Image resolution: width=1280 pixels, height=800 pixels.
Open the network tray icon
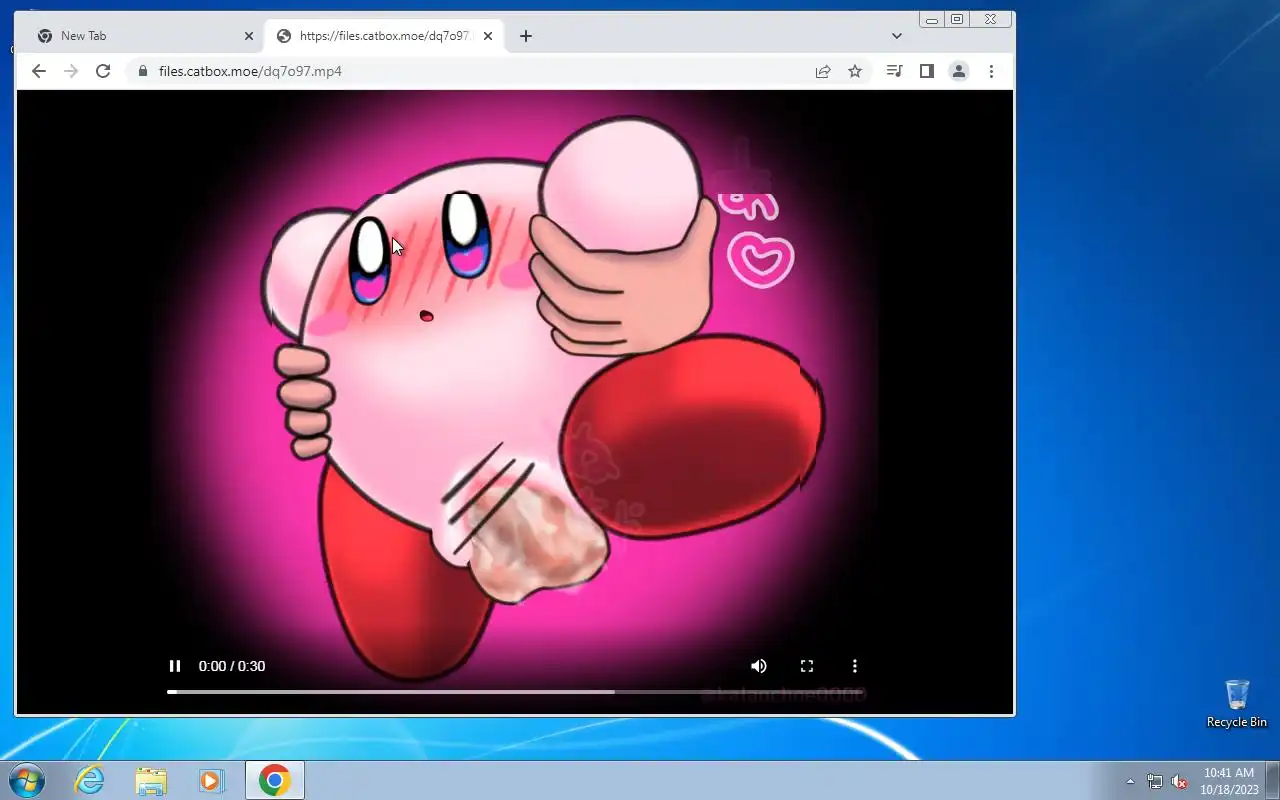tap(1155, 781)
